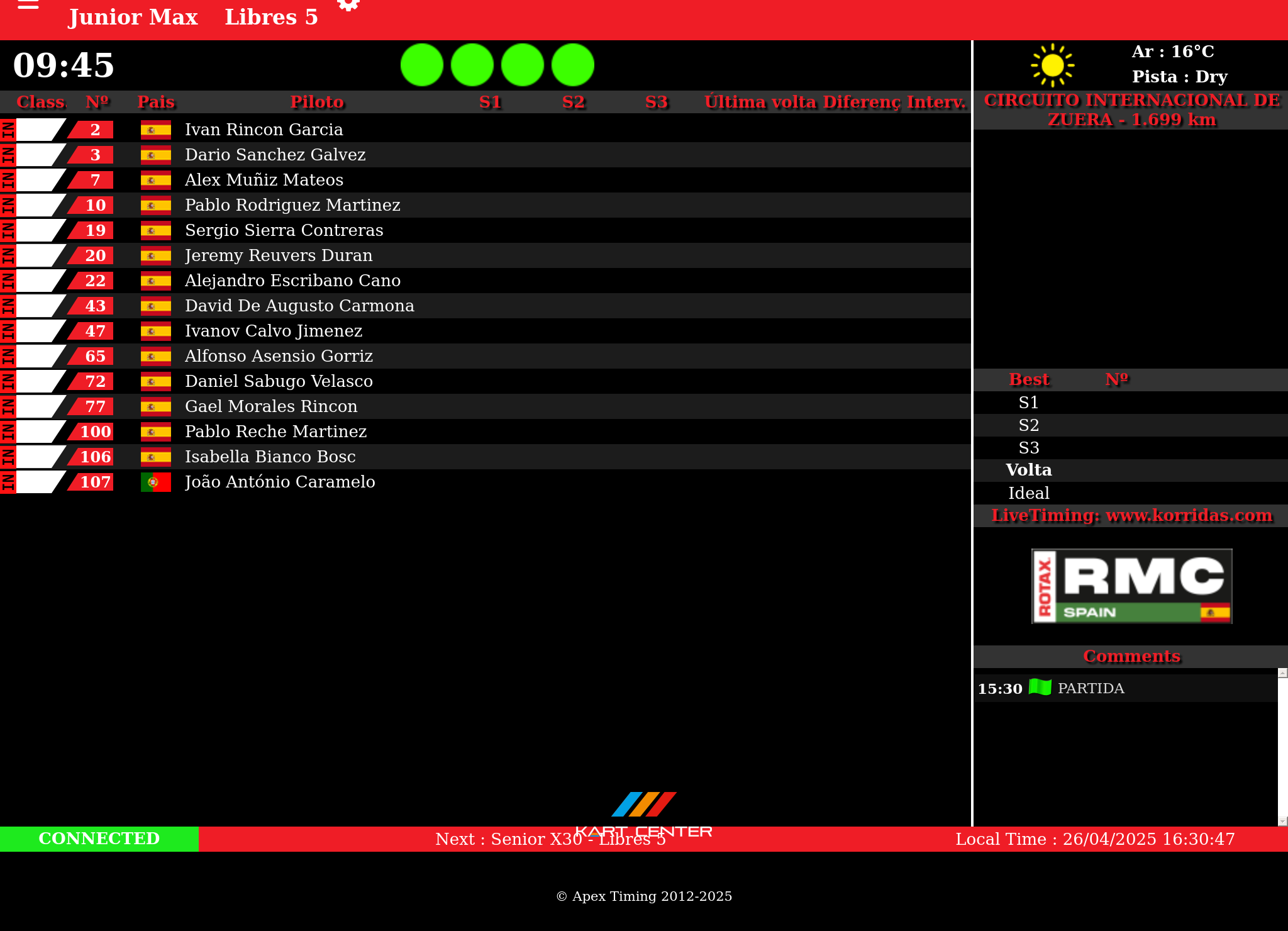Screen dimensions: 1288x931
Task: Click kart number 107 badge
Action: coord(96,482)
